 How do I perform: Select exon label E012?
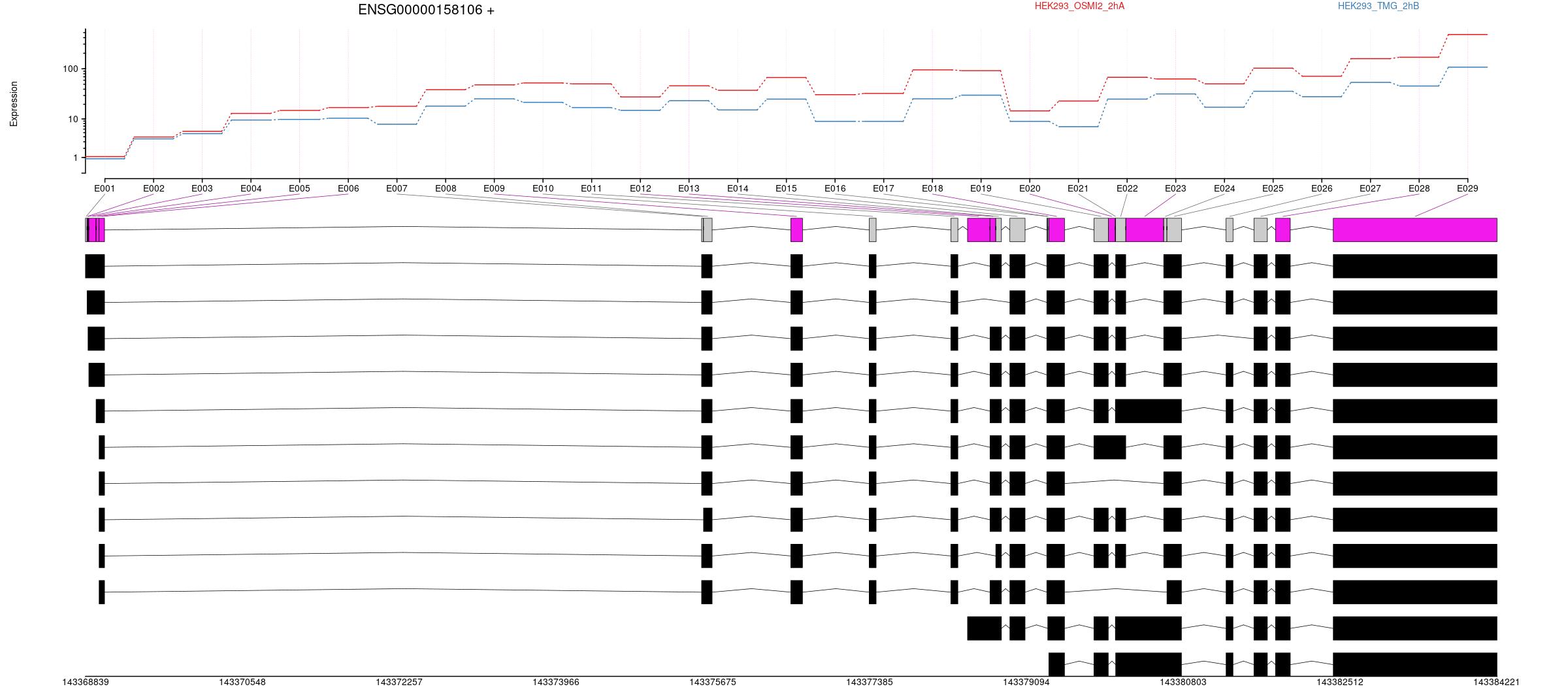pos(640,188)
